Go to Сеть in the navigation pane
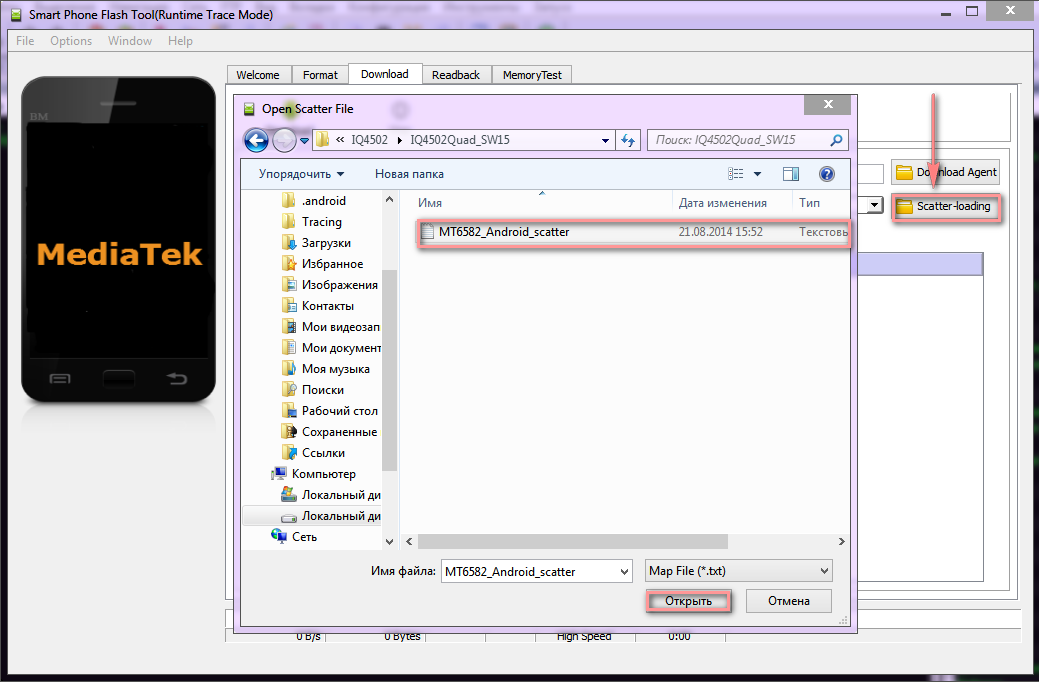This screenshot has height=682, width=1039. (x=304, y=537)
